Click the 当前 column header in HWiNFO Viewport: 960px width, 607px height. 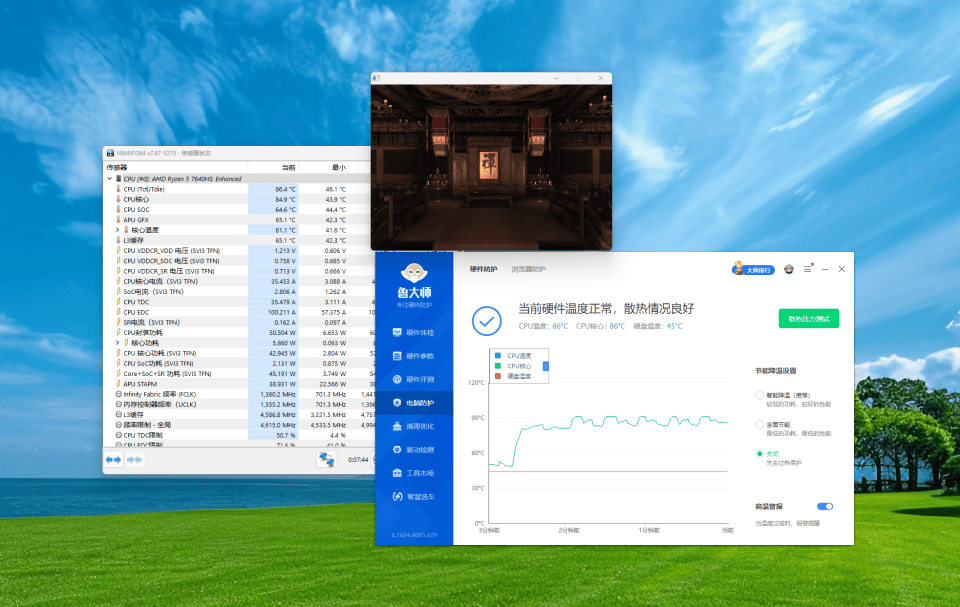tap(273, 167)
